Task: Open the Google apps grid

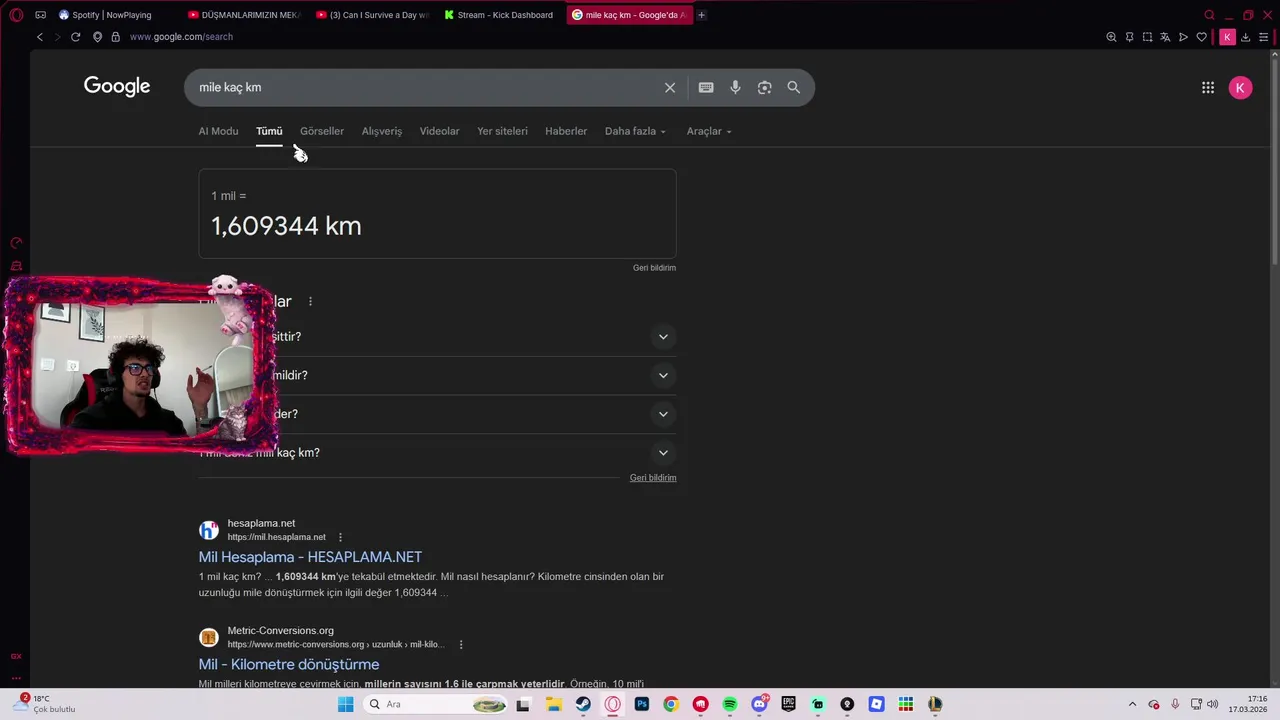Action: click(x=1208, y=88)
